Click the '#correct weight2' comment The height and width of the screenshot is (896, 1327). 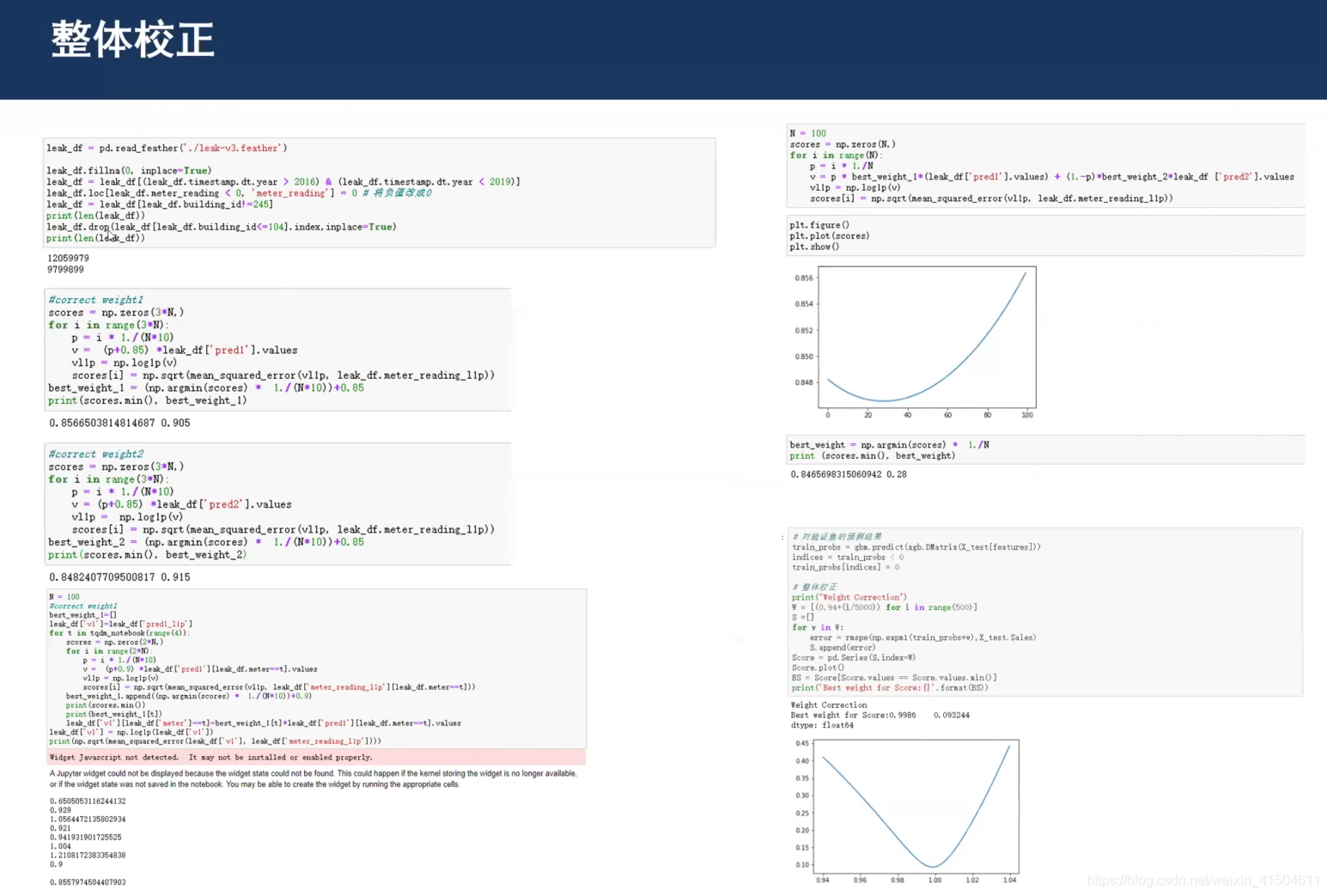coord(96,454)
